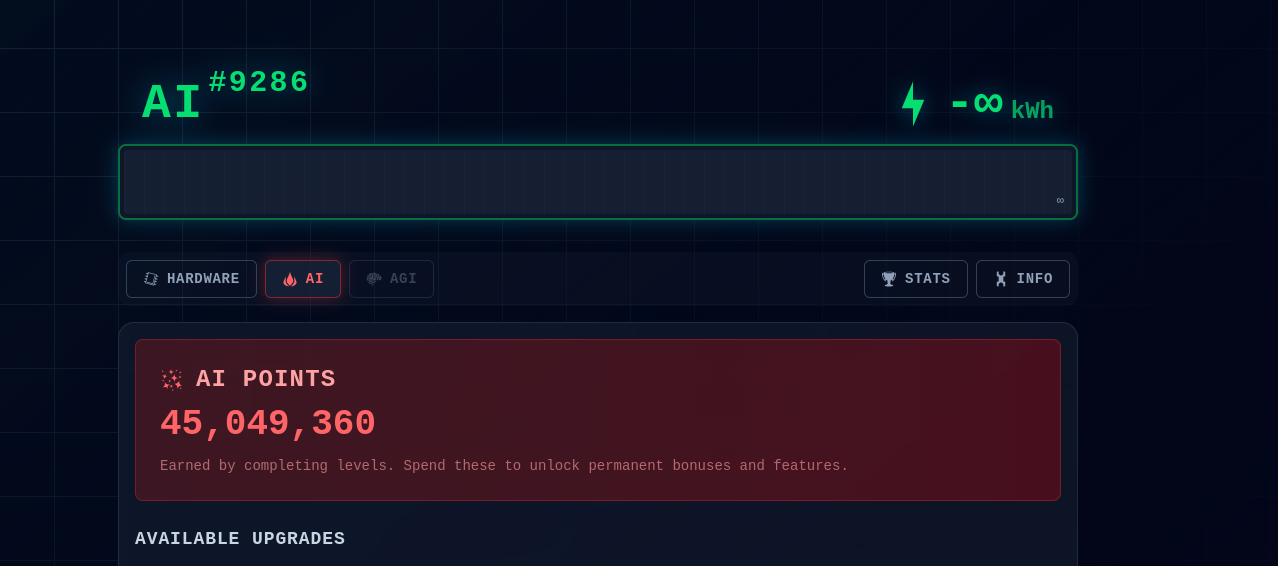Screen dimensions: 1278x566
Task: Click the lightning bolt energy icon
Action: [912, 104]
